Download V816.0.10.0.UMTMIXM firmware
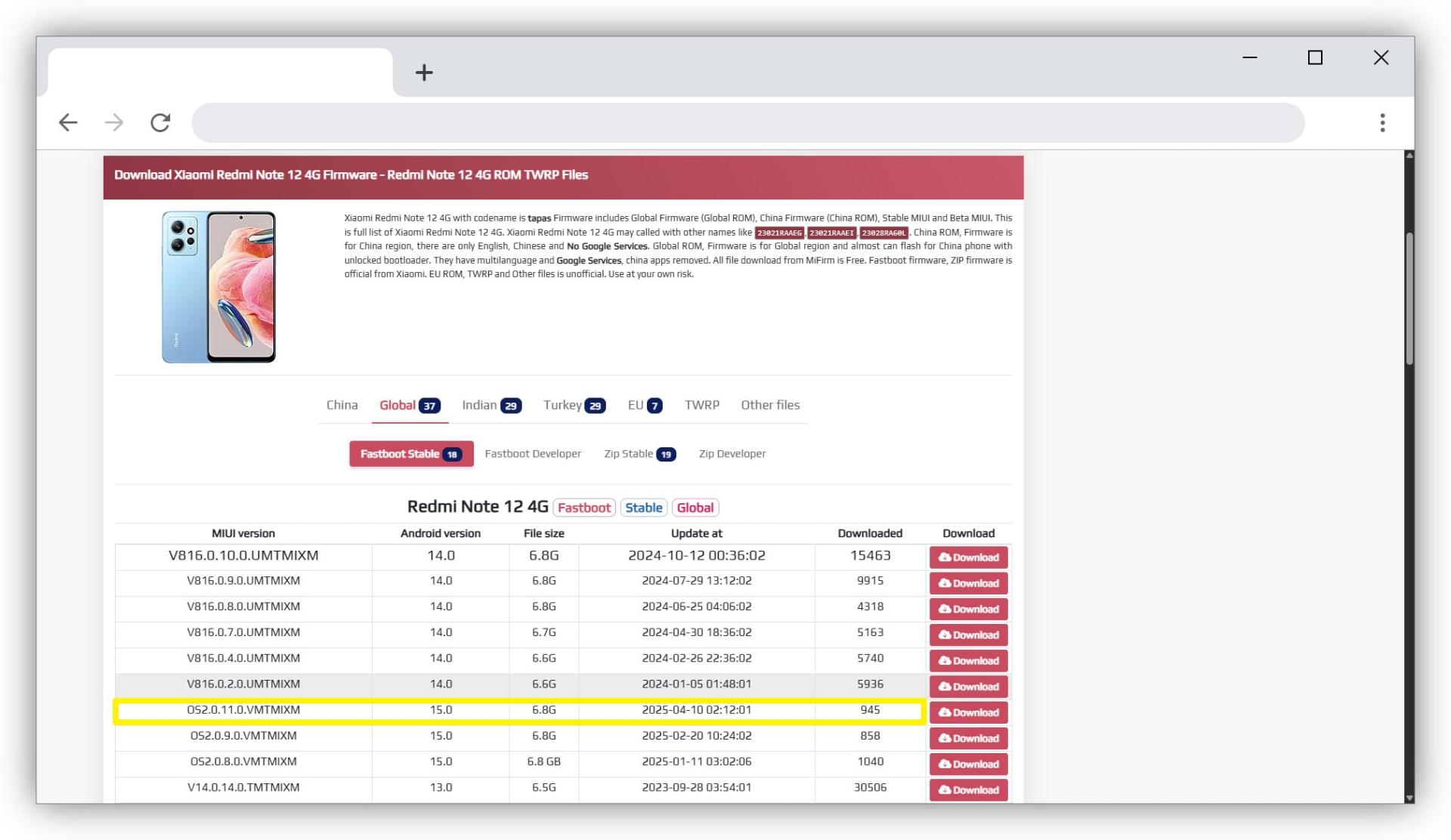 [x=968, y=557]
